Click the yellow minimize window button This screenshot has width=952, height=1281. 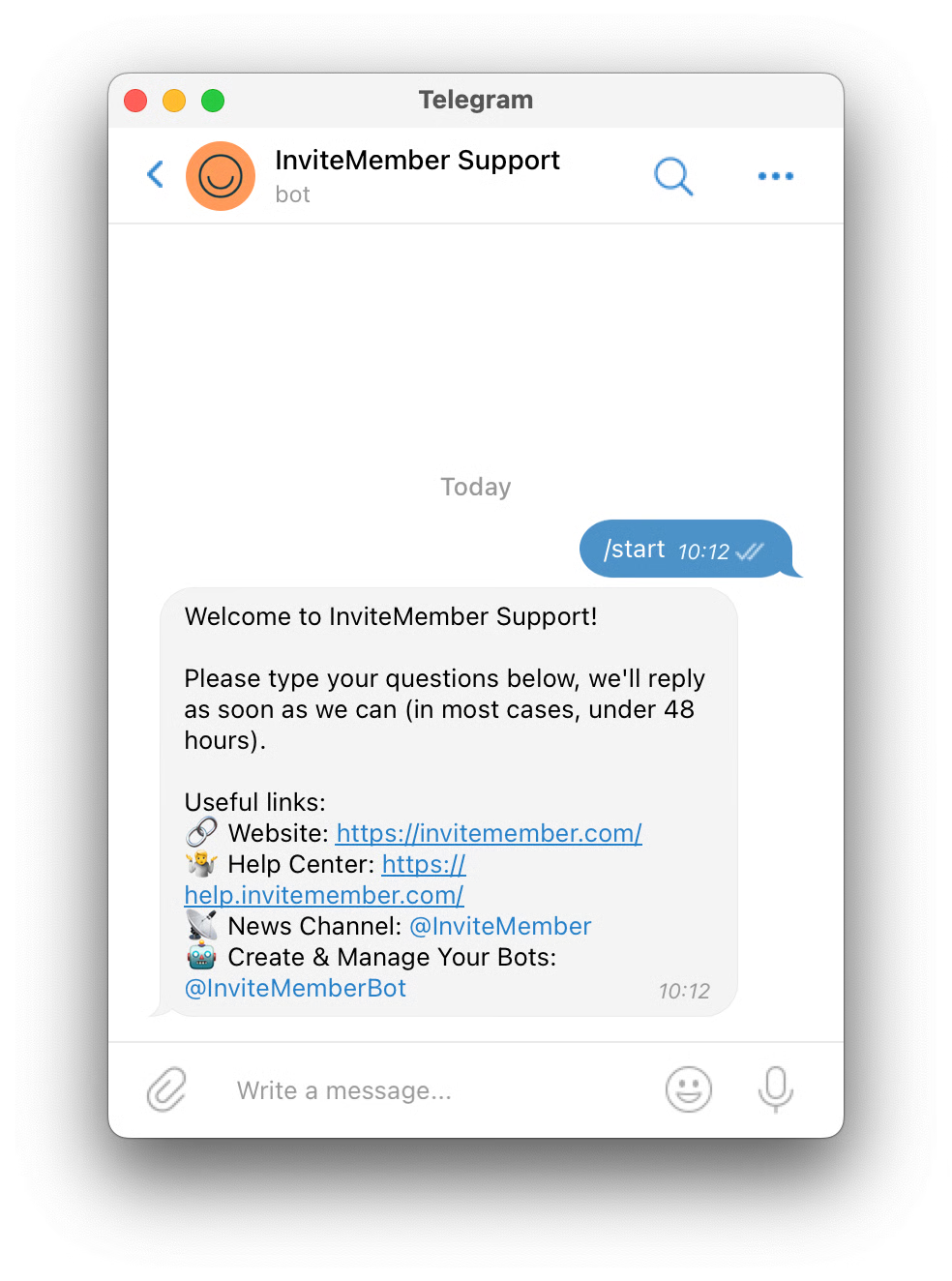point(174,101)
